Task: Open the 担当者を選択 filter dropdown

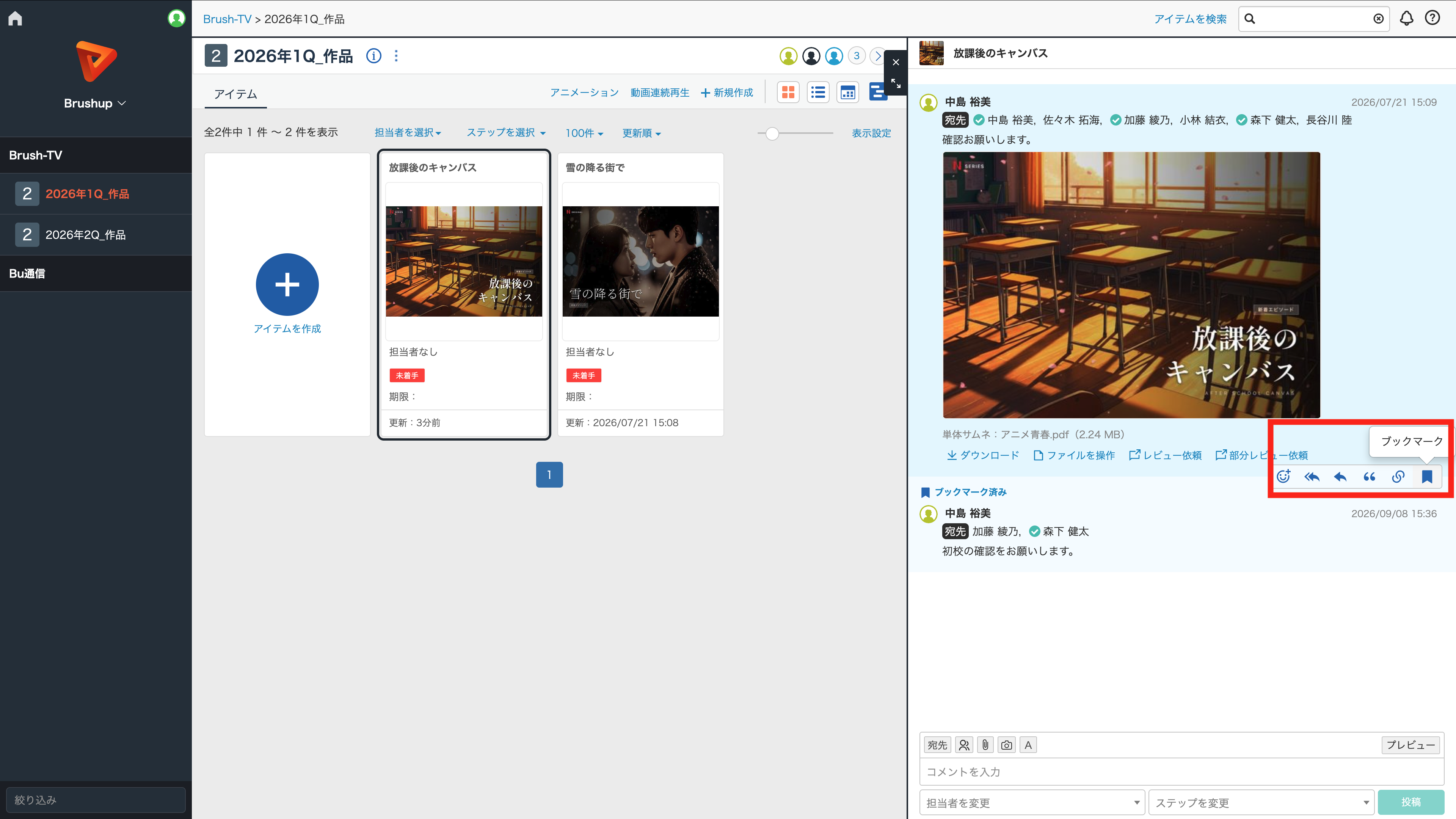Action: [x=408, y=133]
